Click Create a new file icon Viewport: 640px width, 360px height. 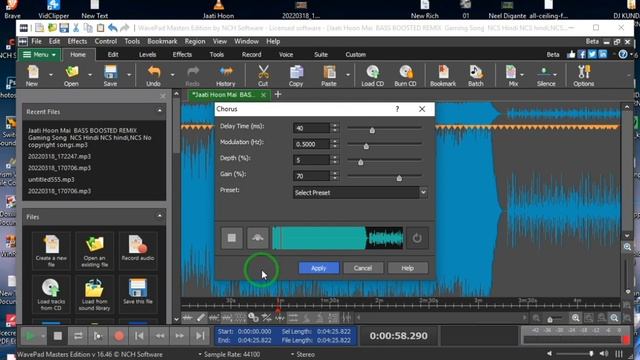51,250
